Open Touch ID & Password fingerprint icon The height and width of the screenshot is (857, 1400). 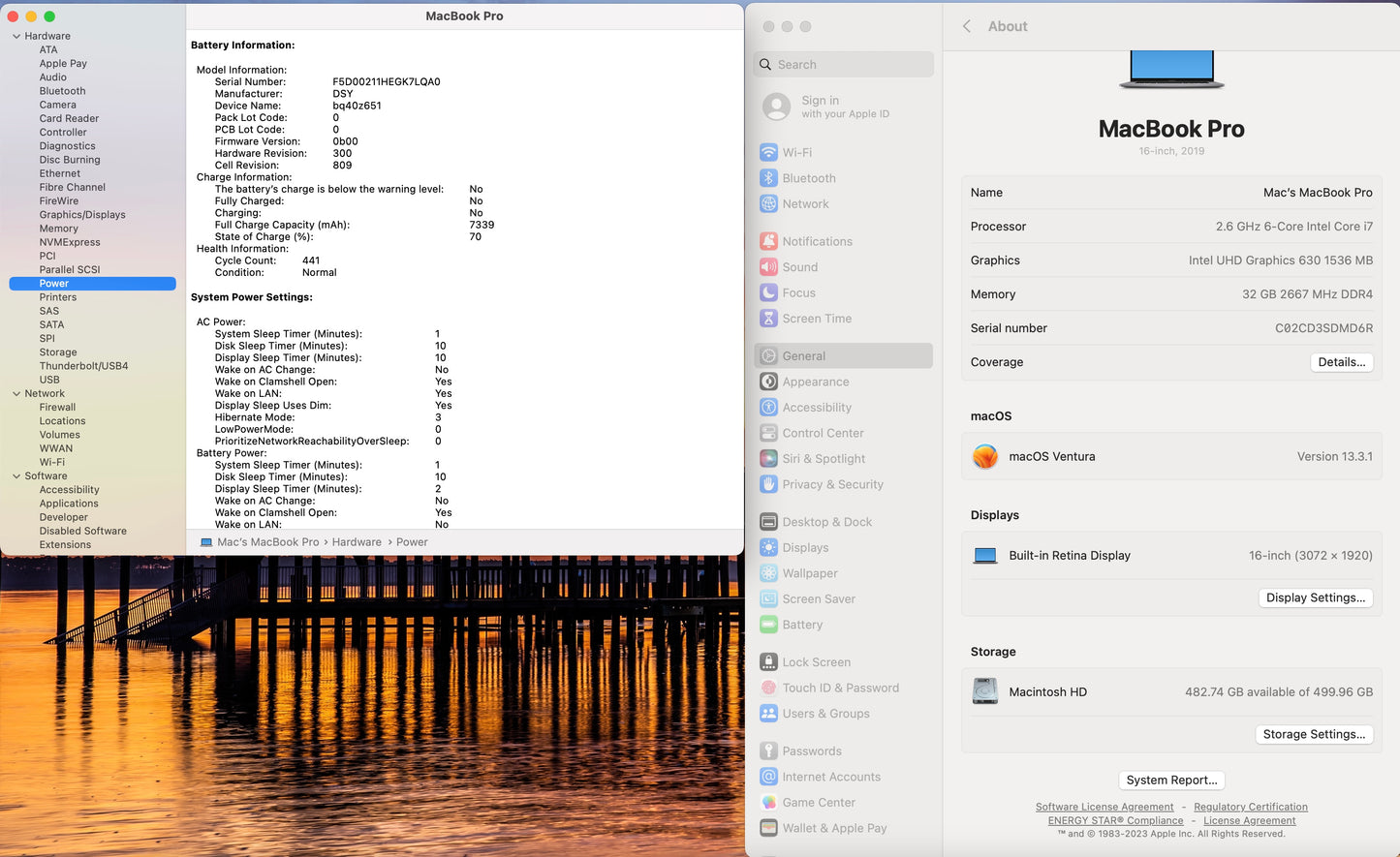pos(768,689)
